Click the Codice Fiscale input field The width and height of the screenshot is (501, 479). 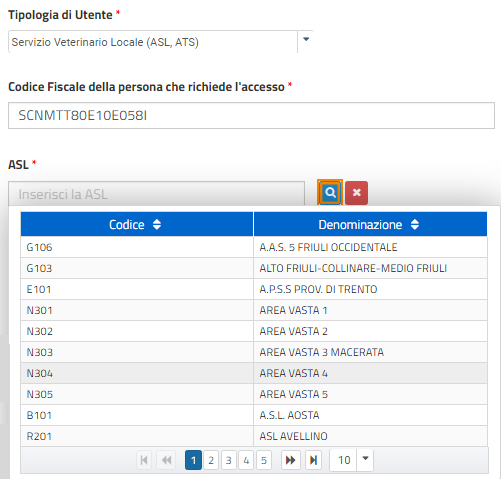click(251, 115)
